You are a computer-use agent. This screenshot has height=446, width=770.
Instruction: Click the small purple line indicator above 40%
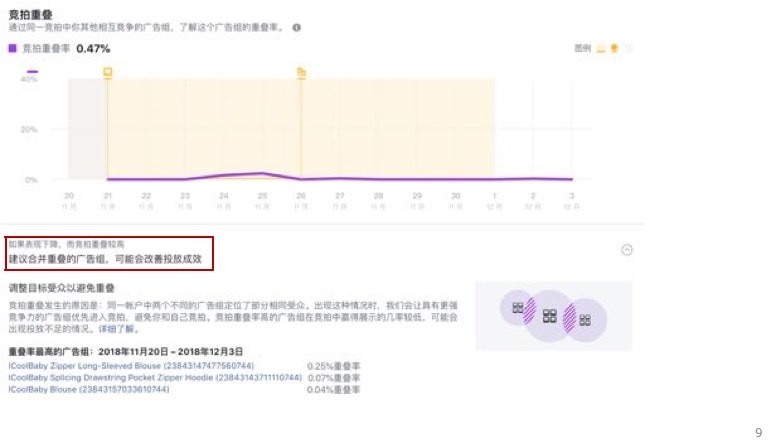point(32,72)
